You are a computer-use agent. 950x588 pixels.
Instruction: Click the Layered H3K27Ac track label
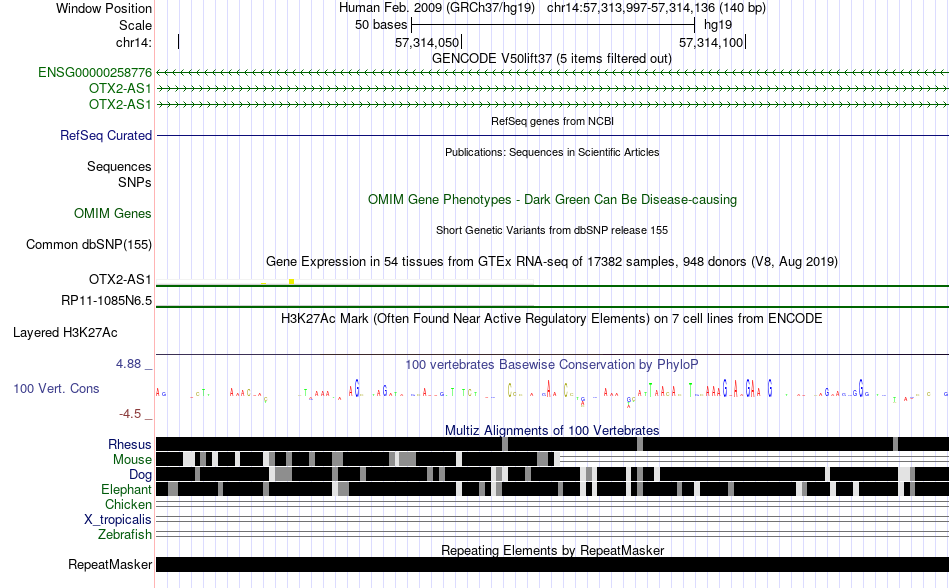pyautogui.click(x=65, y=332)
